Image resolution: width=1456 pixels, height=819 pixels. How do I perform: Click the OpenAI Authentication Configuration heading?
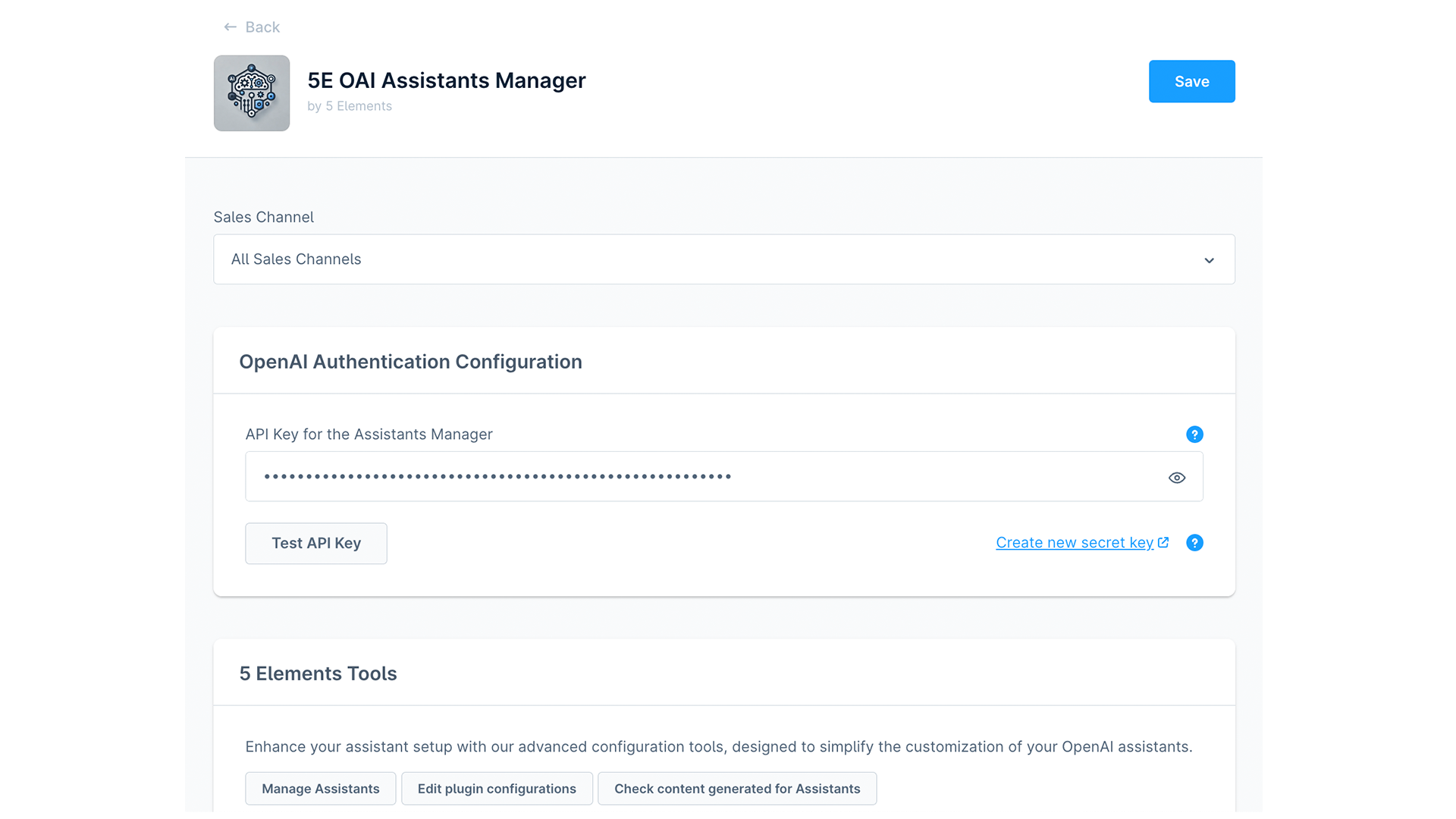tap(411, 362)
